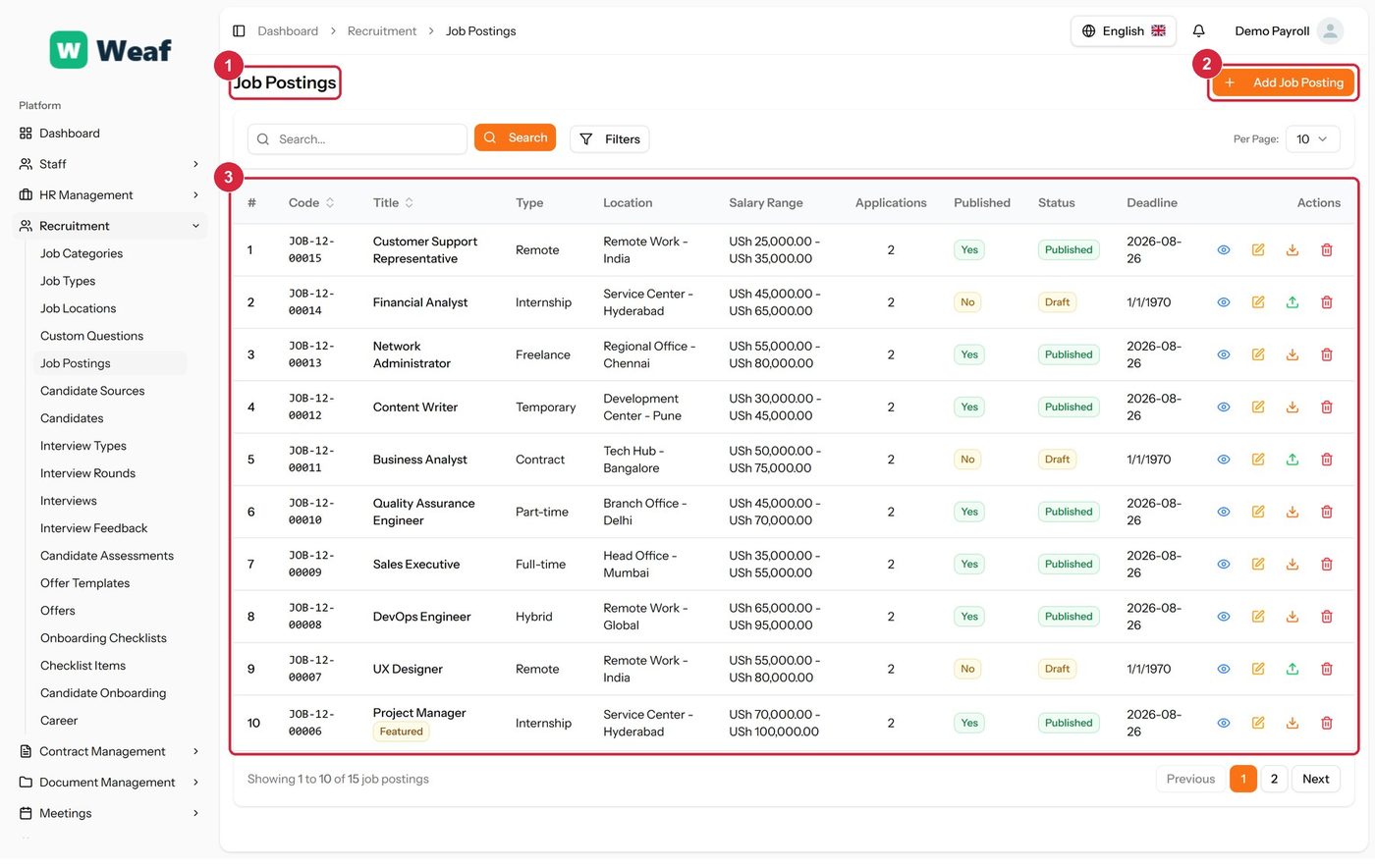This screenshot has width=1375, height=868.
Task: Sort table by Title column
Action: tap(393, 203)
